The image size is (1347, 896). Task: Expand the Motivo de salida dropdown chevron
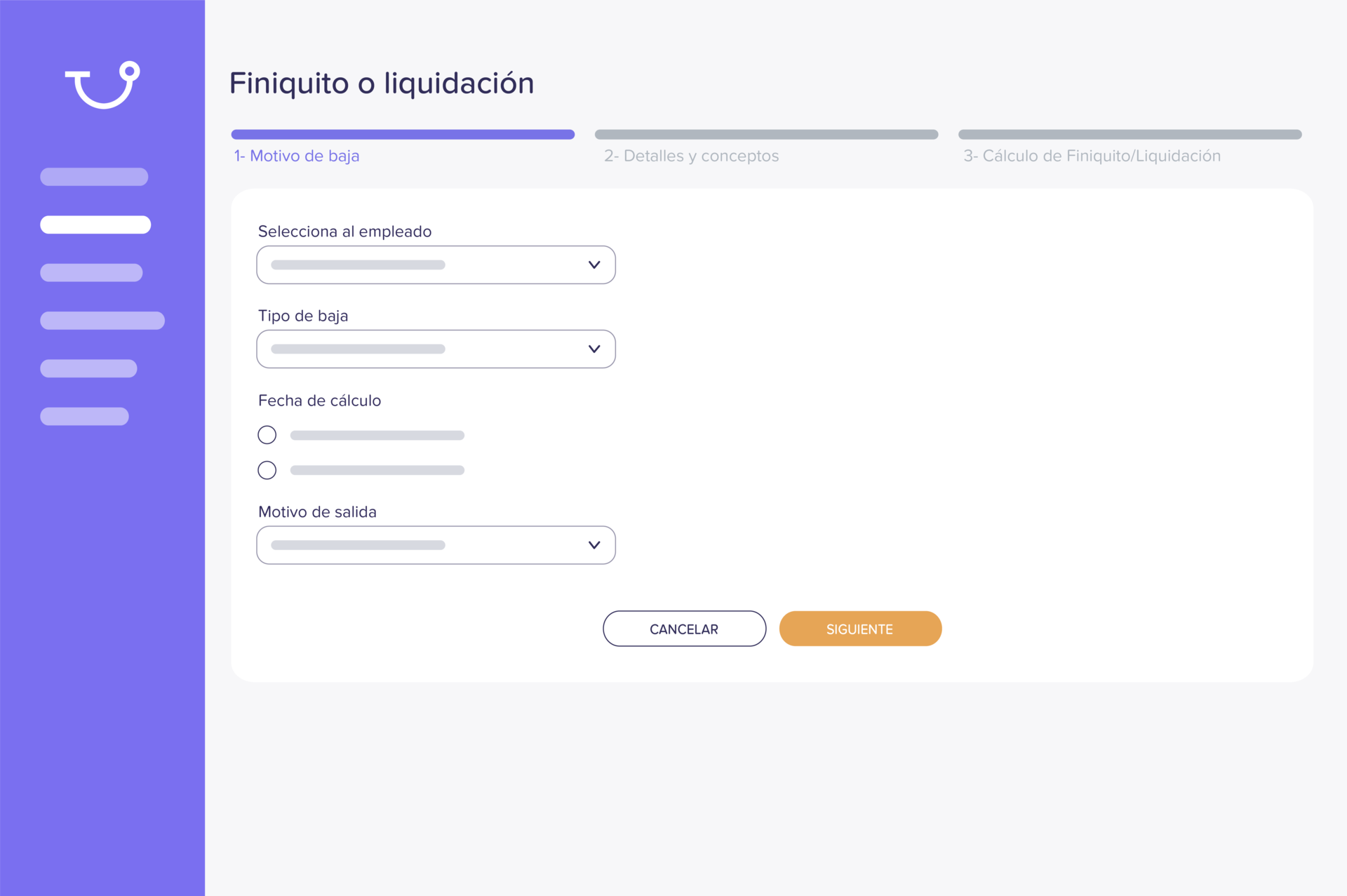(594, 545)
